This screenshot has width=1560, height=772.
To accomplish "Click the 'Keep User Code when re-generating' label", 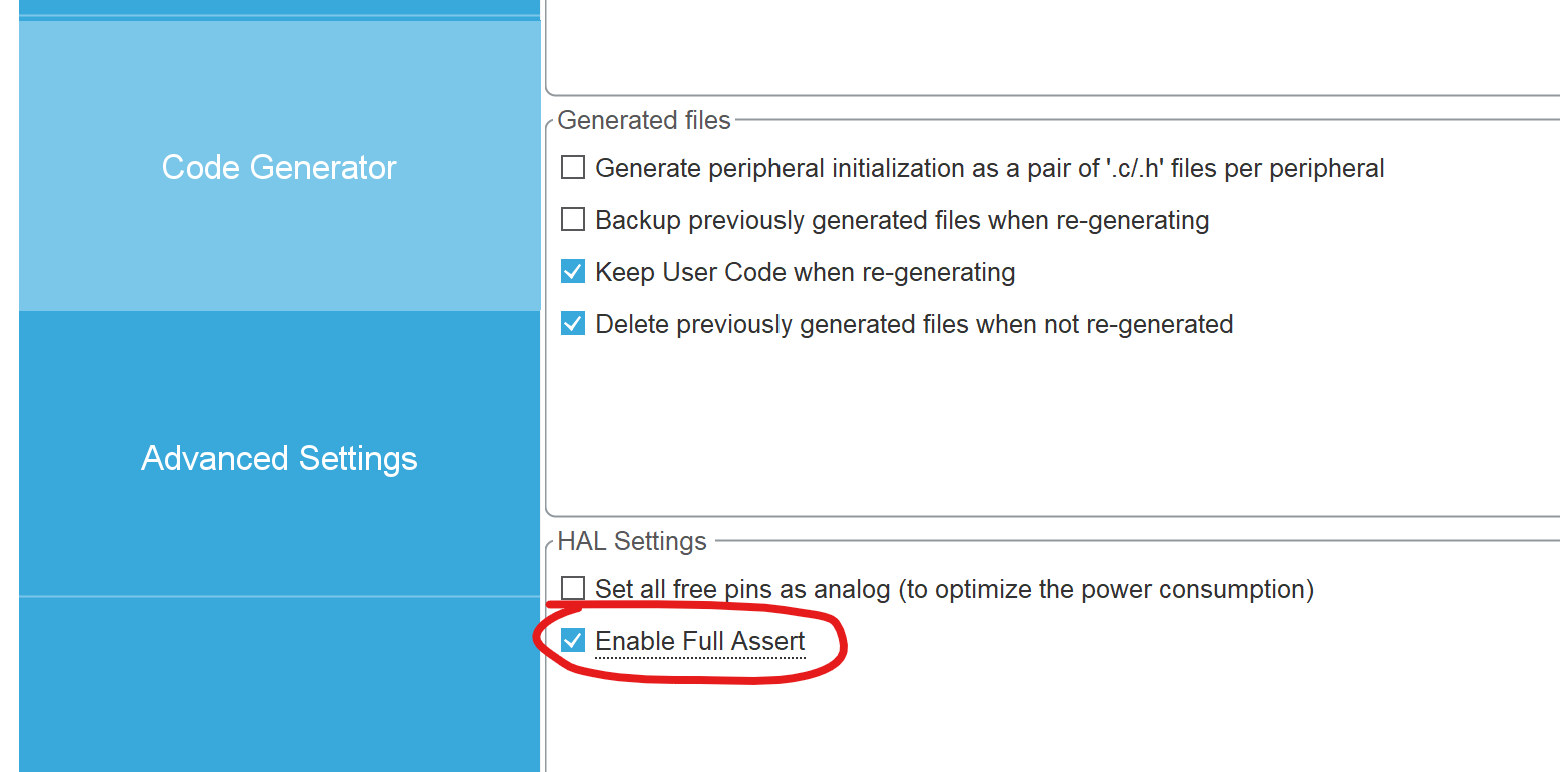I will (x=805, y=272).
